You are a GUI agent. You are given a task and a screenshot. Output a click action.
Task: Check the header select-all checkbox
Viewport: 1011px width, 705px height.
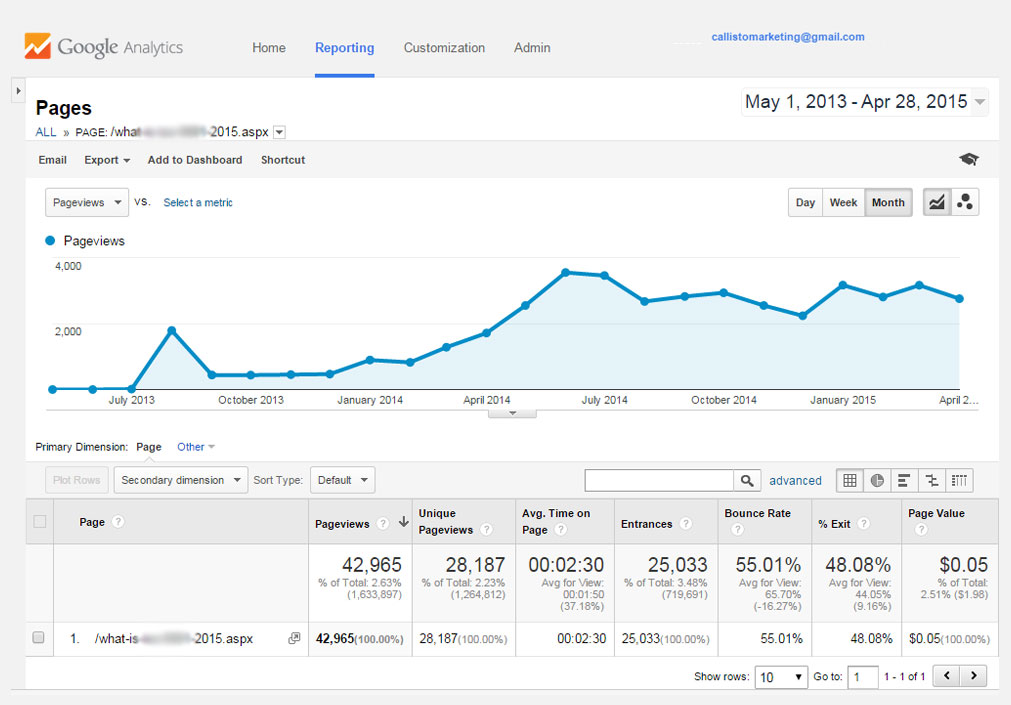pyautogui.click(x=40, y=521)
